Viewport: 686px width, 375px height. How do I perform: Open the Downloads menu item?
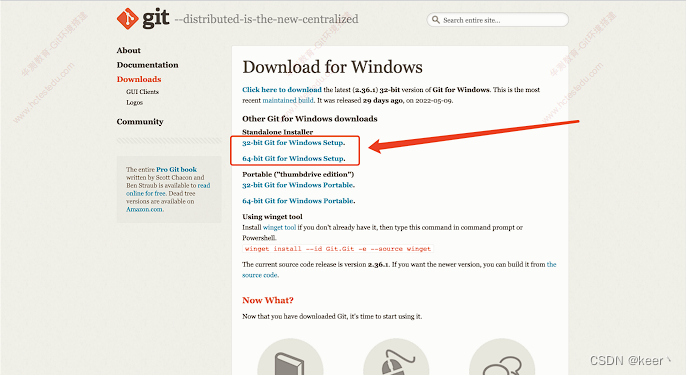pos(139,79)
